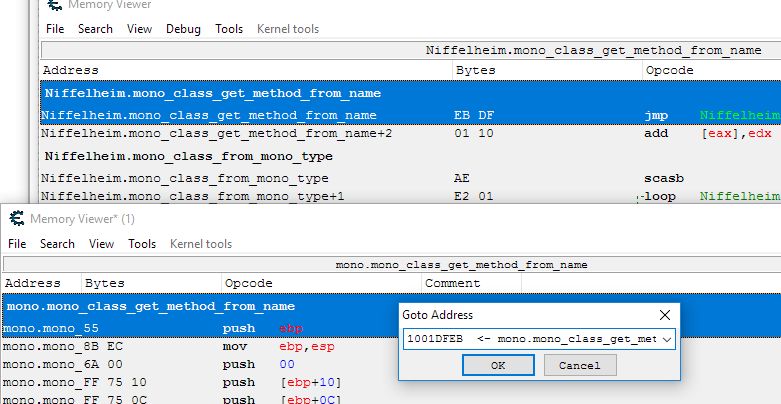Open Tools menu in Memory Viewer* (1) window
This screenshot has height=404, width=781.
click(142, 244)
